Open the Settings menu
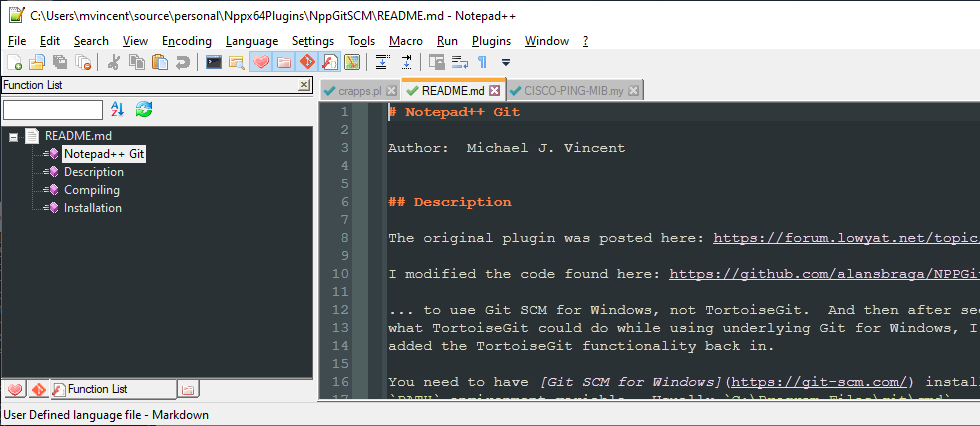 click(313, 41)
